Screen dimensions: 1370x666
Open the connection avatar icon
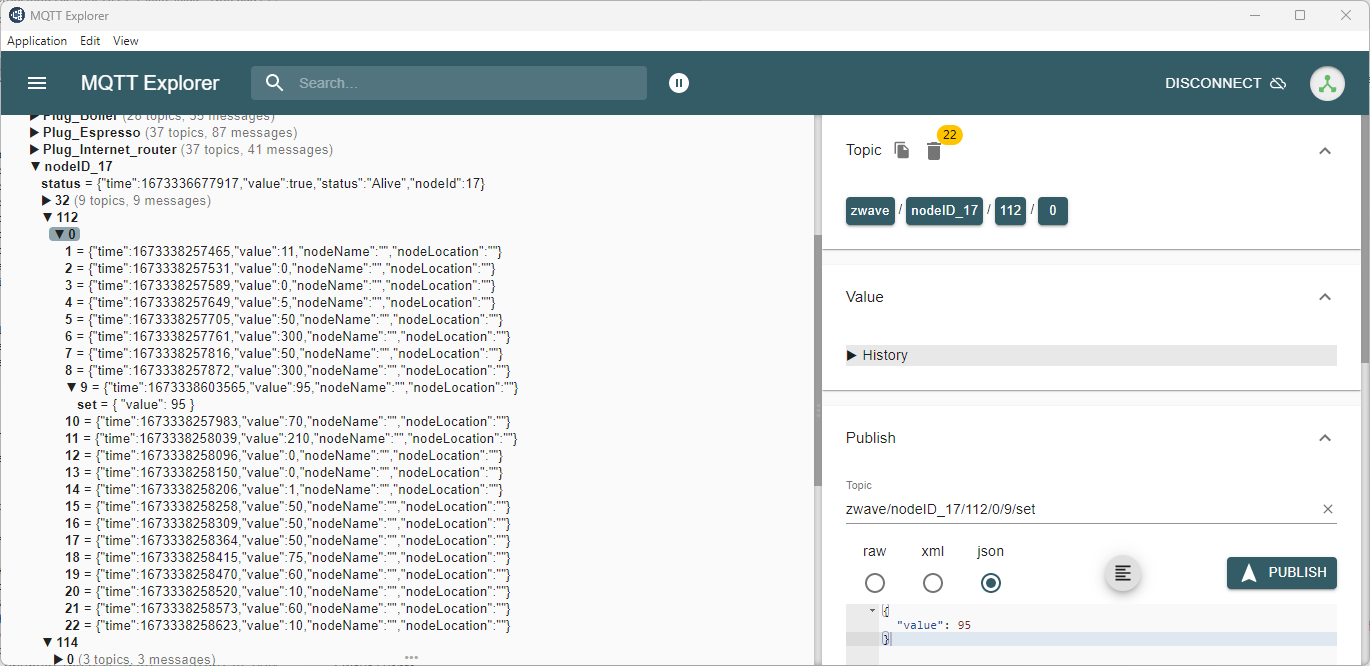pos(1327,83)
